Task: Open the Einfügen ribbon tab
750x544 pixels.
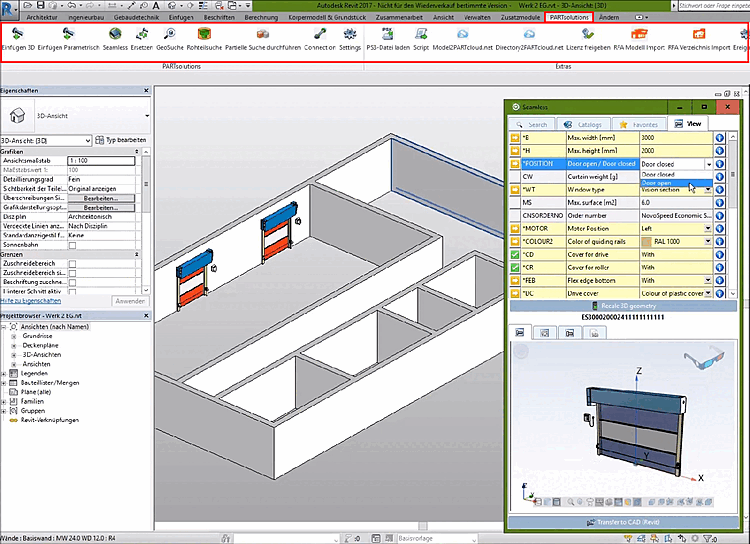Action: point(181,17)
